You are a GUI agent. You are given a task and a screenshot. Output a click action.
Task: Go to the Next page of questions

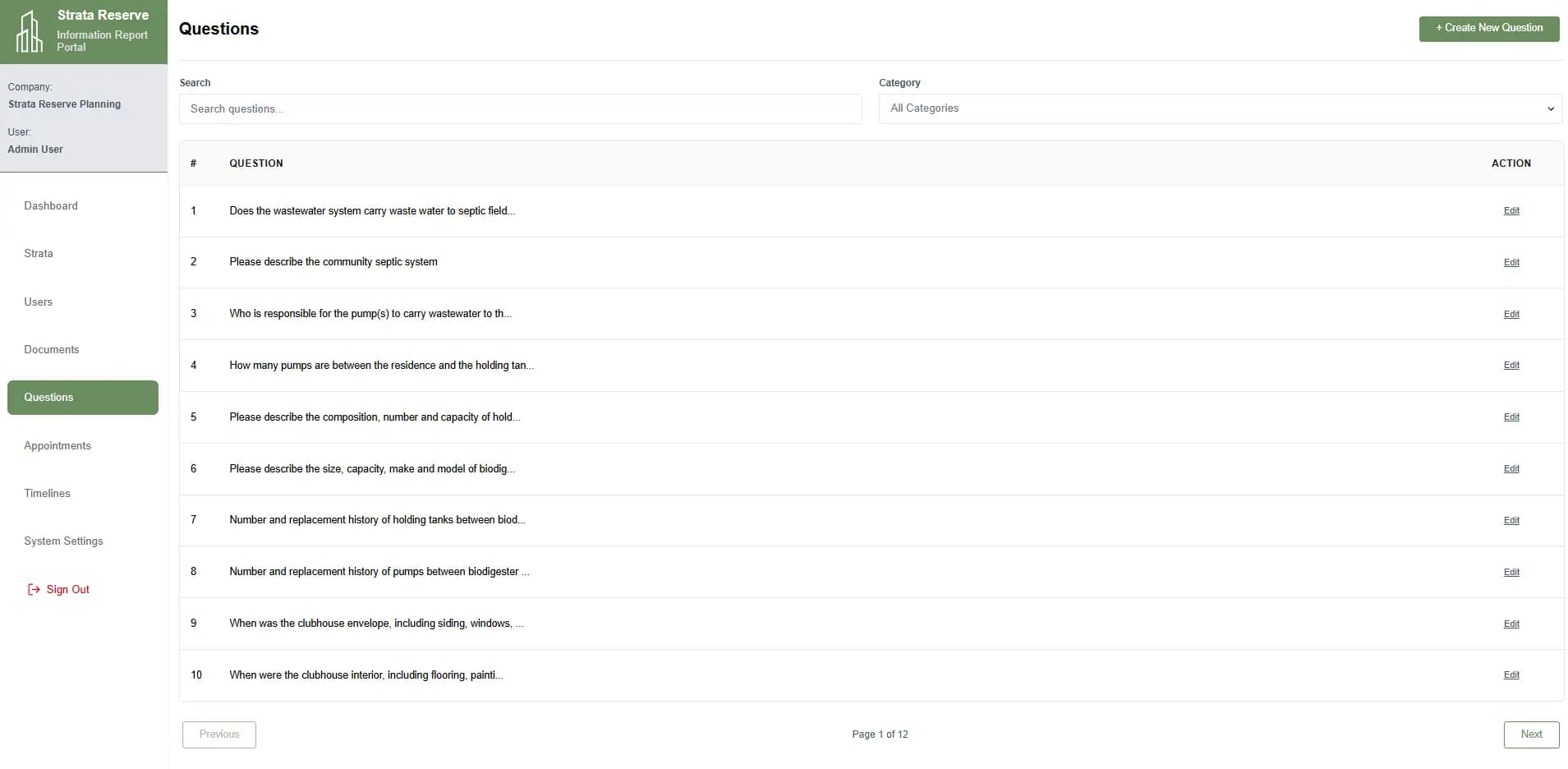click(x=1530, y=734)
